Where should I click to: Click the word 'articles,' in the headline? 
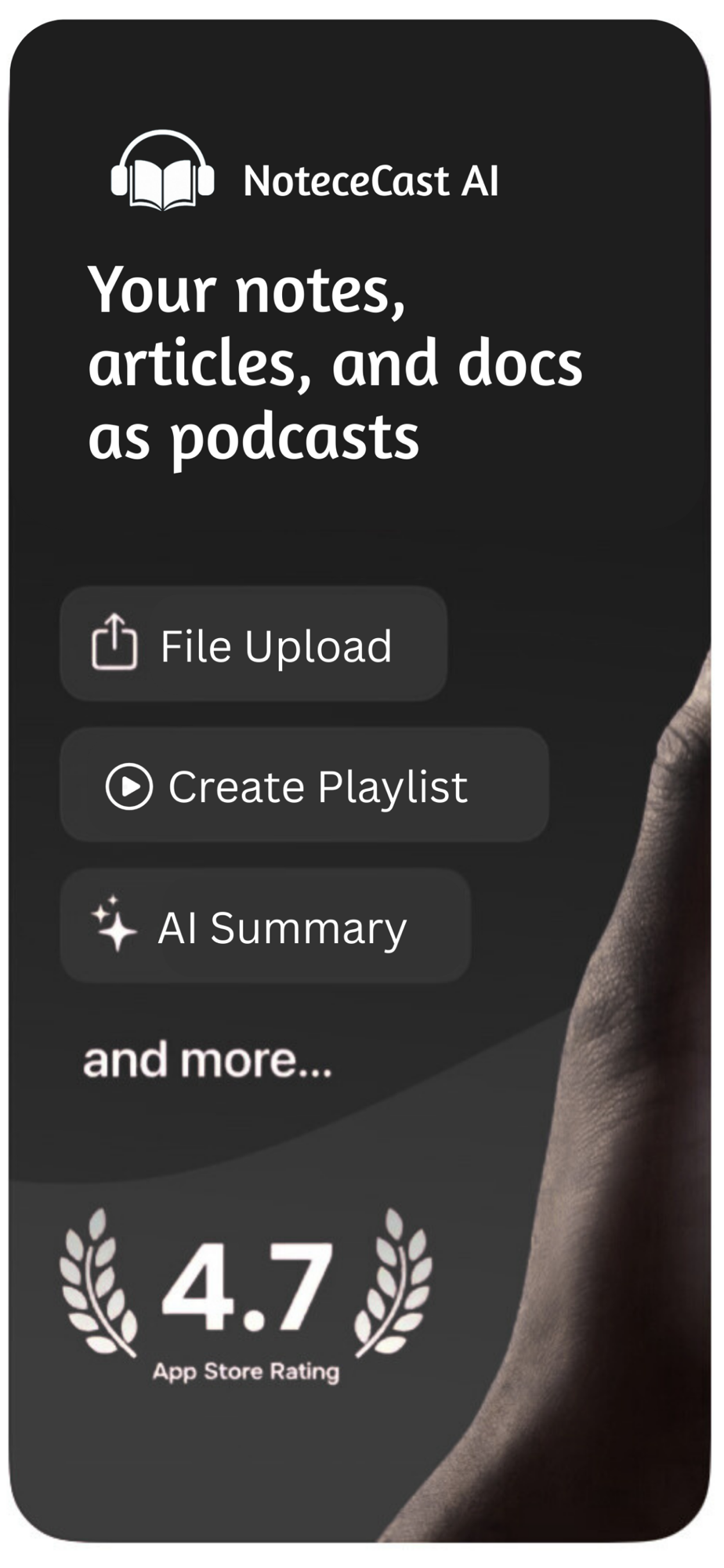(x=201, y=365)
